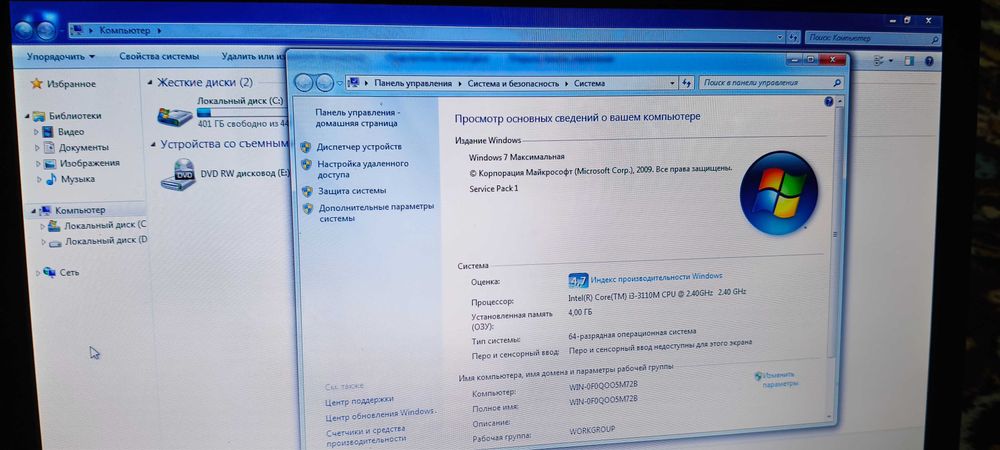Screen dimensions: 1000x450
Task: Select Видео library
Action: point(71,132)
